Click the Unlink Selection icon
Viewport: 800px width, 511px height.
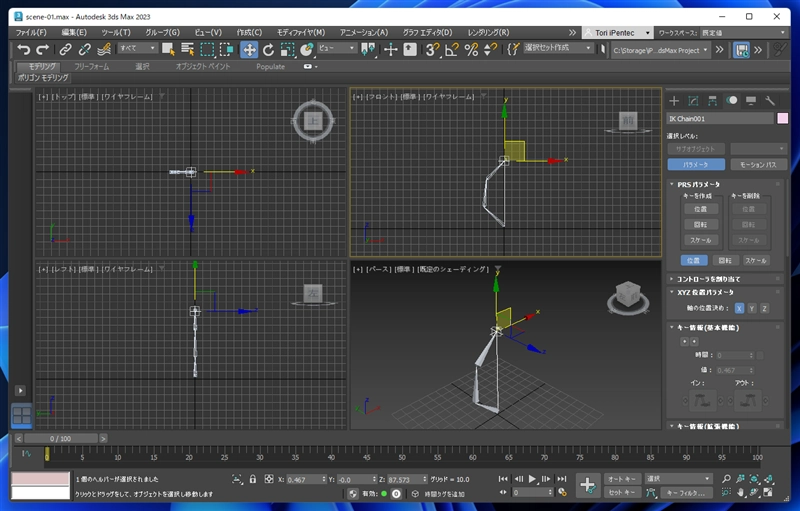pyautogui.click(x=84, y=49)
